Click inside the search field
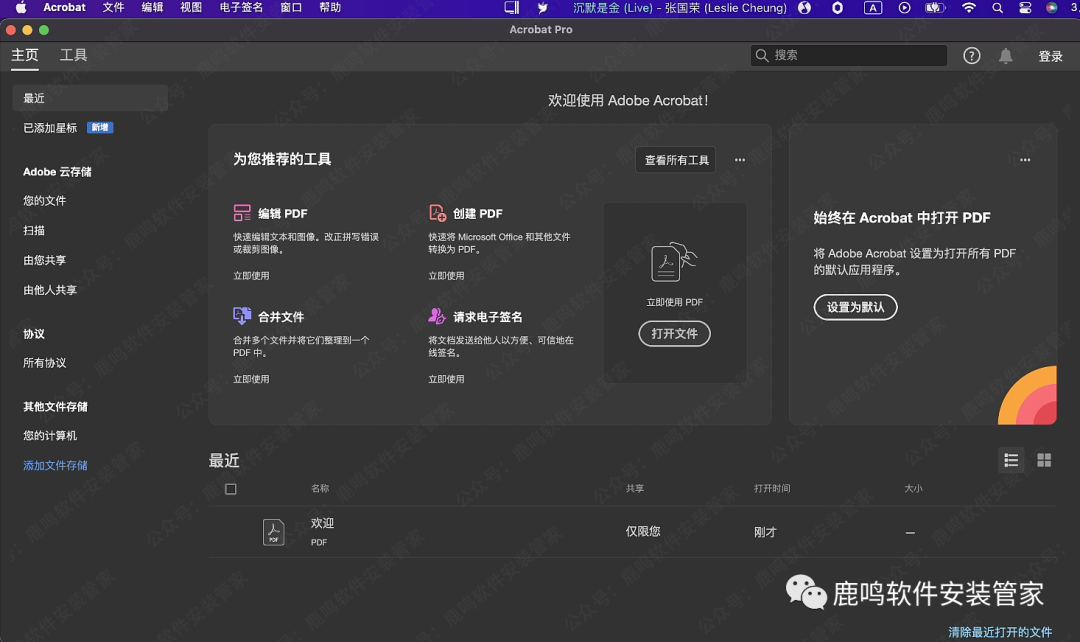Image resolution: width=1080 pixels, height=642 pixels. [x=850, y=56]
